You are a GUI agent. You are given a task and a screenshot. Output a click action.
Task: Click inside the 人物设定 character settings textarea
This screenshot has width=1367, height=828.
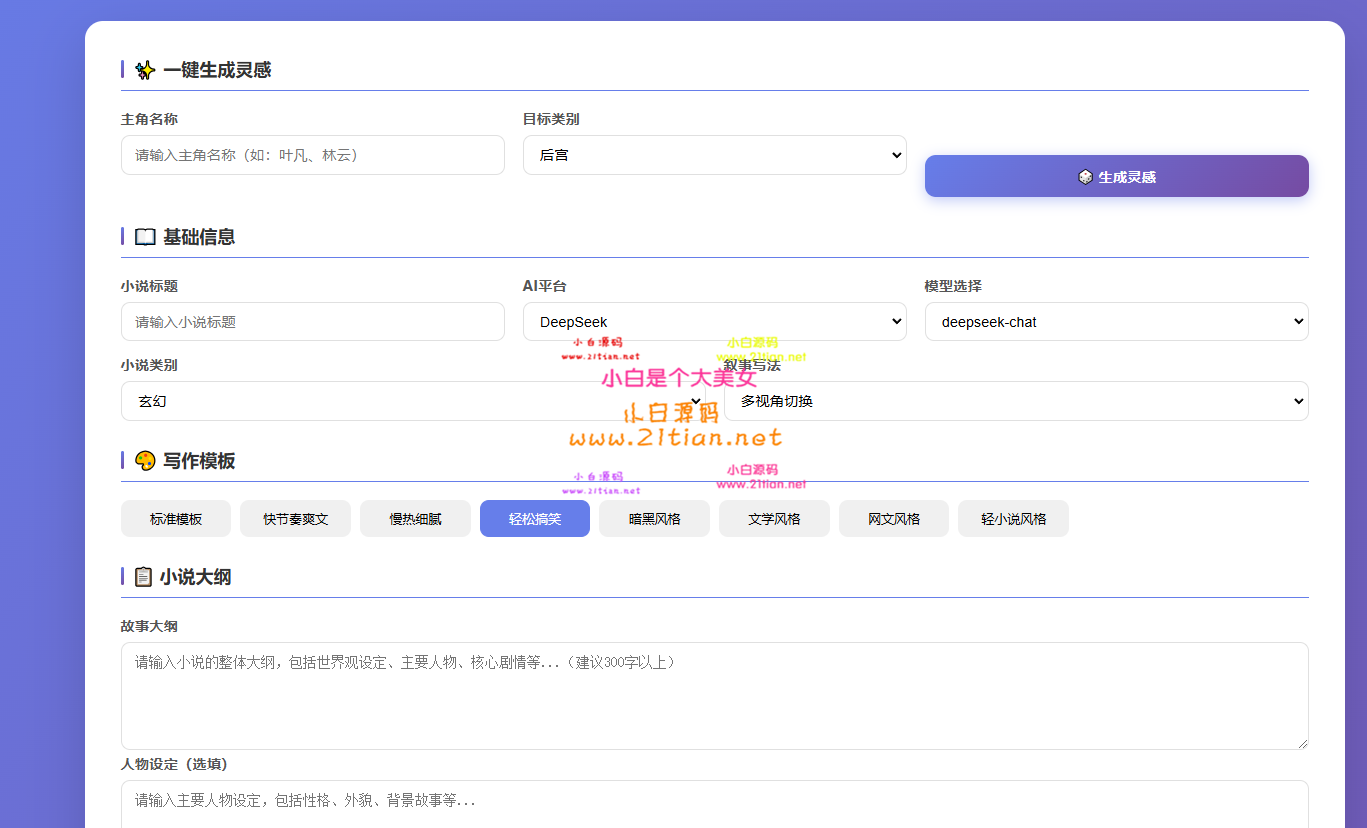point(715,804)
